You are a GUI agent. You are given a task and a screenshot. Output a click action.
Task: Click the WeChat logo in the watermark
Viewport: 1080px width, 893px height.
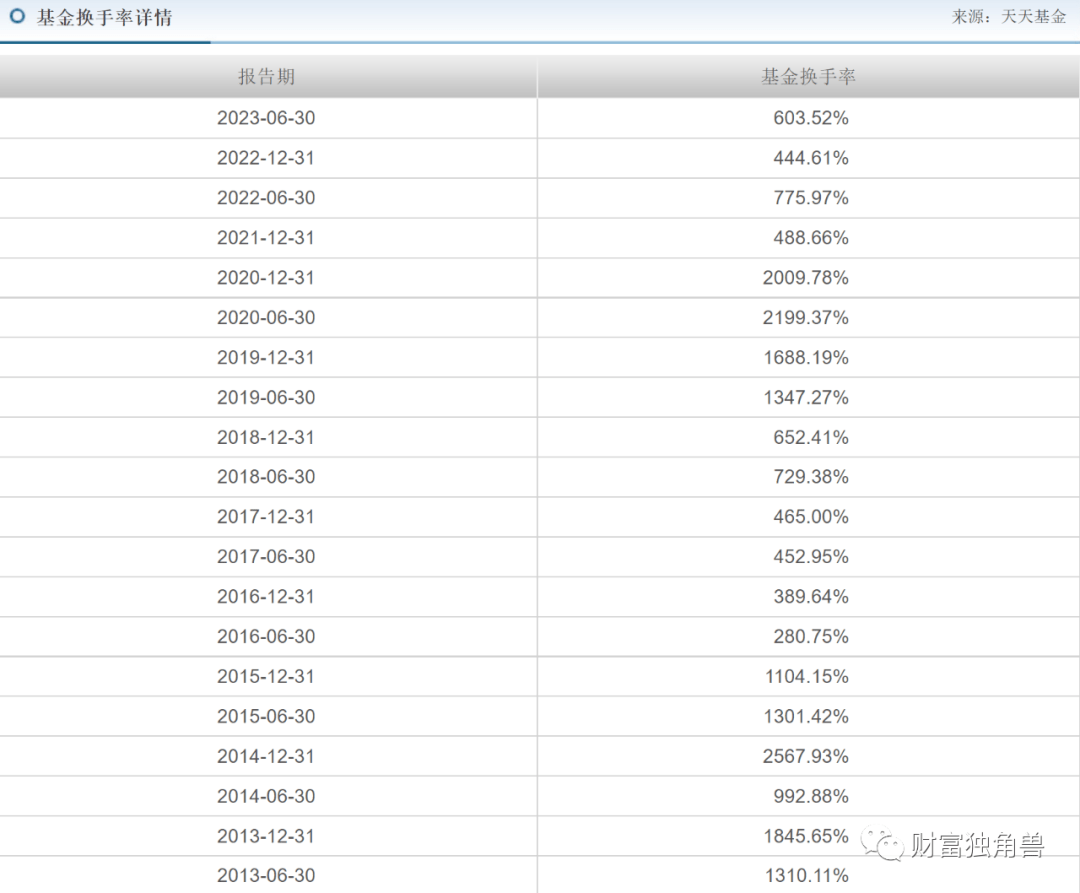pos(886,845)
